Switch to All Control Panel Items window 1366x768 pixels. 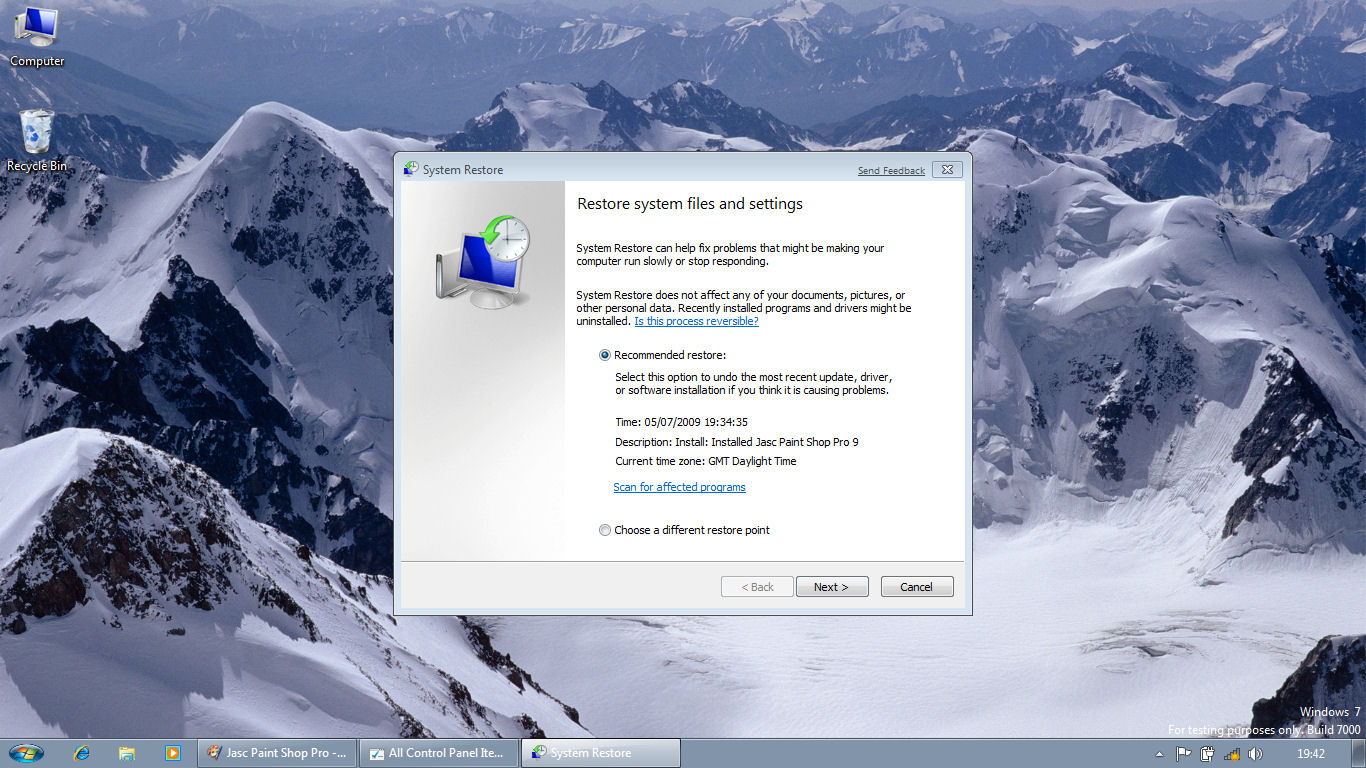click(x=439, y=753)
